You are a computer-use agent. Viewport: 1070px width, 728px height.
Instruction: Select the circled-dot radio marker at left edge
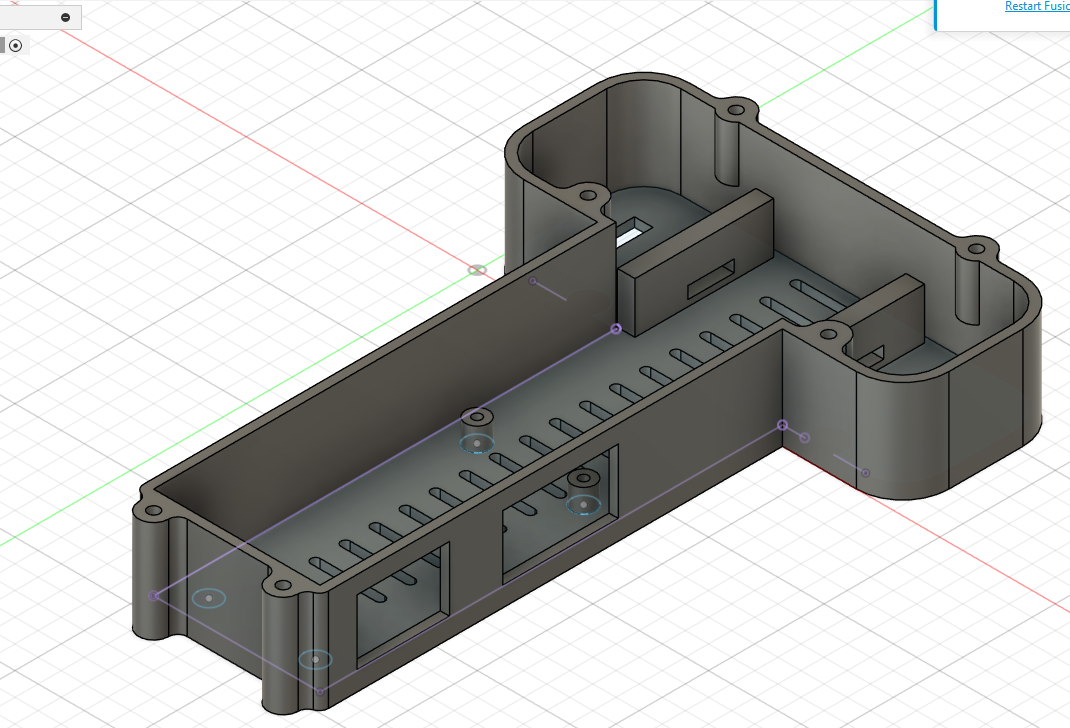pos(15,44)
